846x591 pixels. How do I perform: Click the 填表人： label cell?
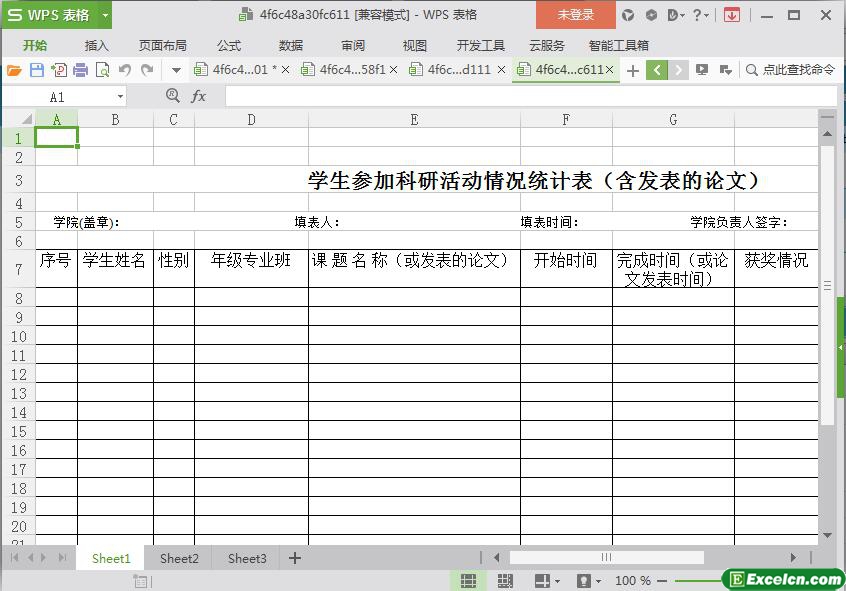coord(317,222)
